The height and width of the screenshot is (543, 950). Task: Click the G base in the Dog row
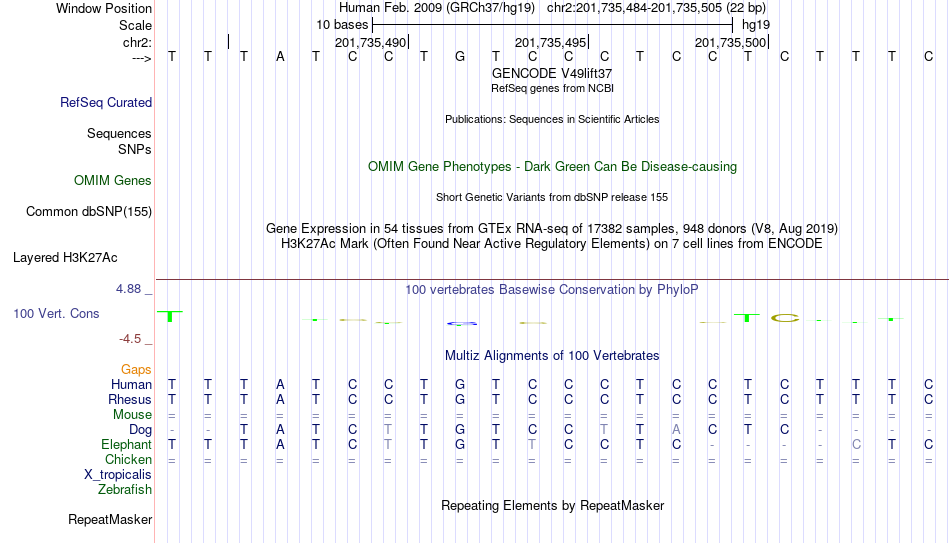pos(460,430)
